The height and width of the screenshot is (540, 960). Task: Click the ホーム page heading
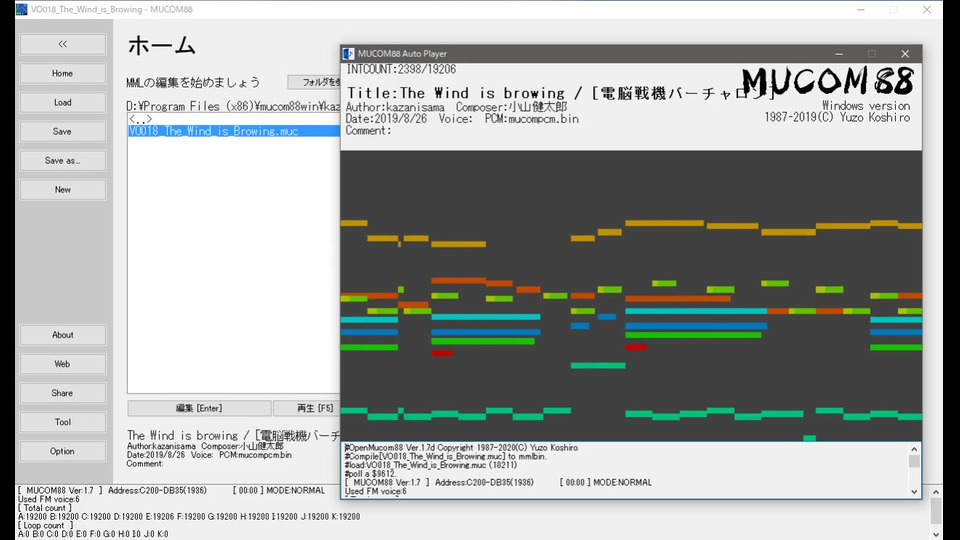tap(162, 46)
